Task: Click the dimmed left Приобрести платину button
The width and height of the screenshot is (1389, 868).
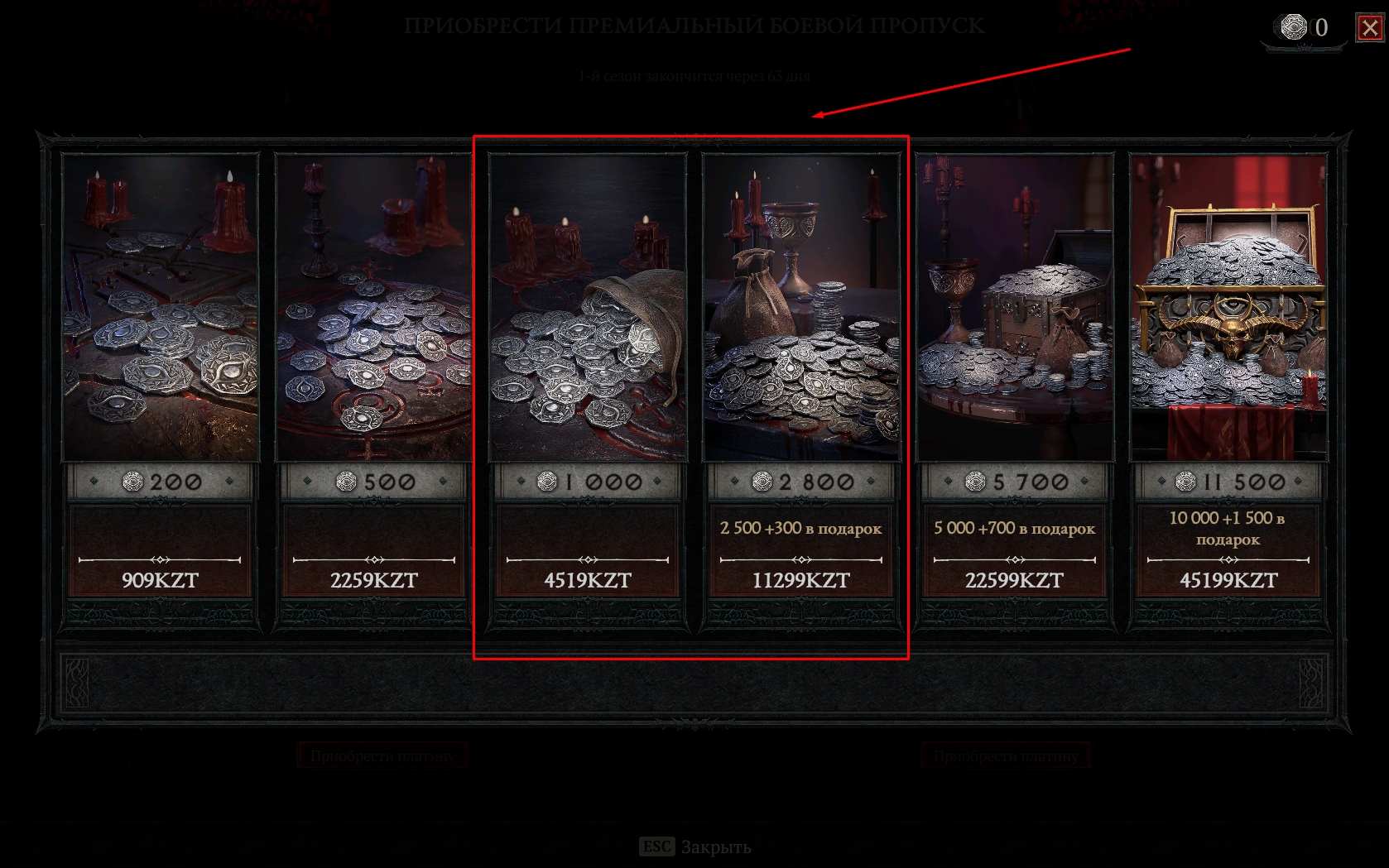Action: (x=382, y=755)
